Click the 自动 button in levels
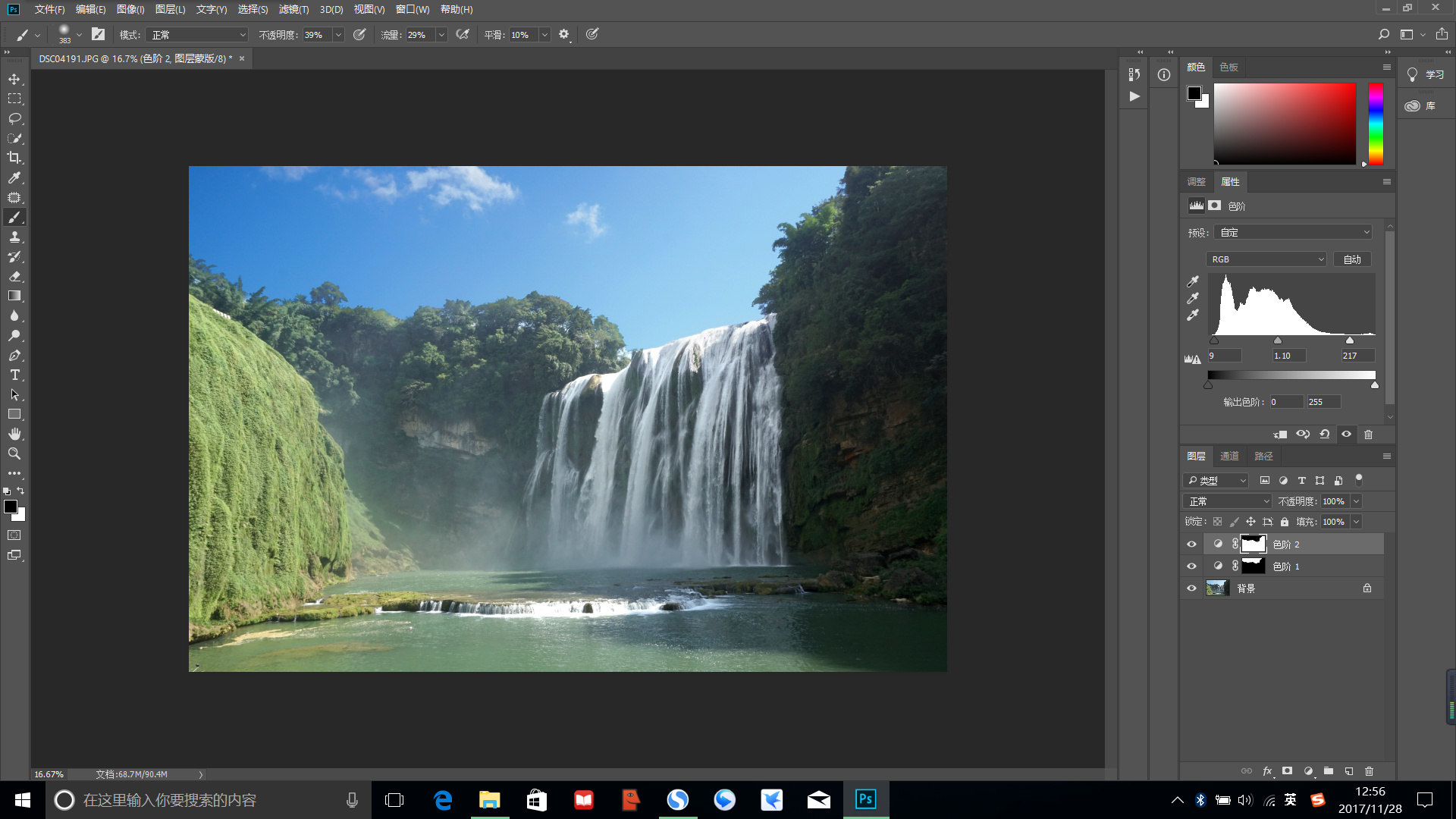Screen dimensions: 1456x819 pos(1352,259)
